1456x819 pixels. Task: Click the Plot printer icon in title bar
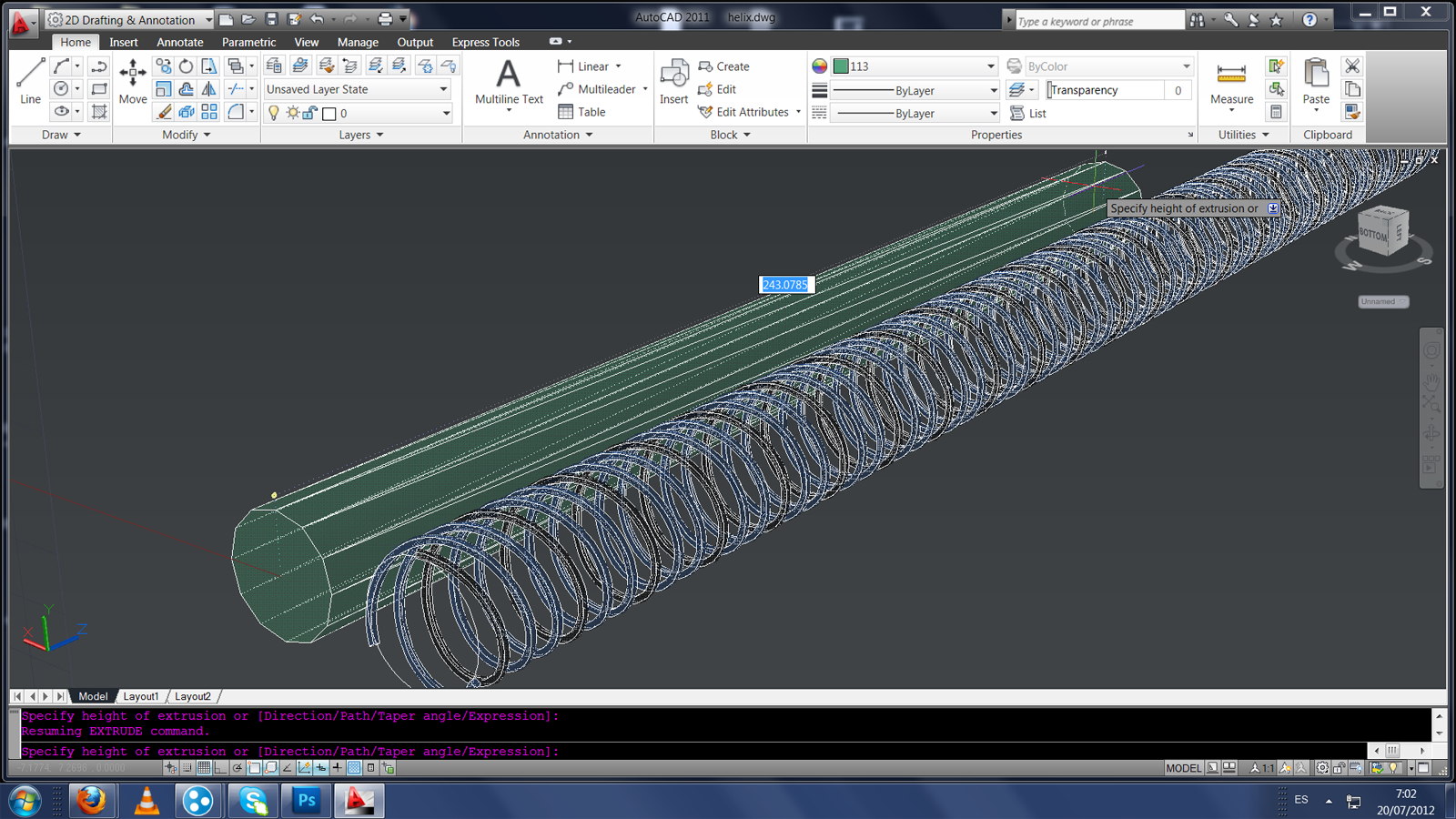(385, 19)
